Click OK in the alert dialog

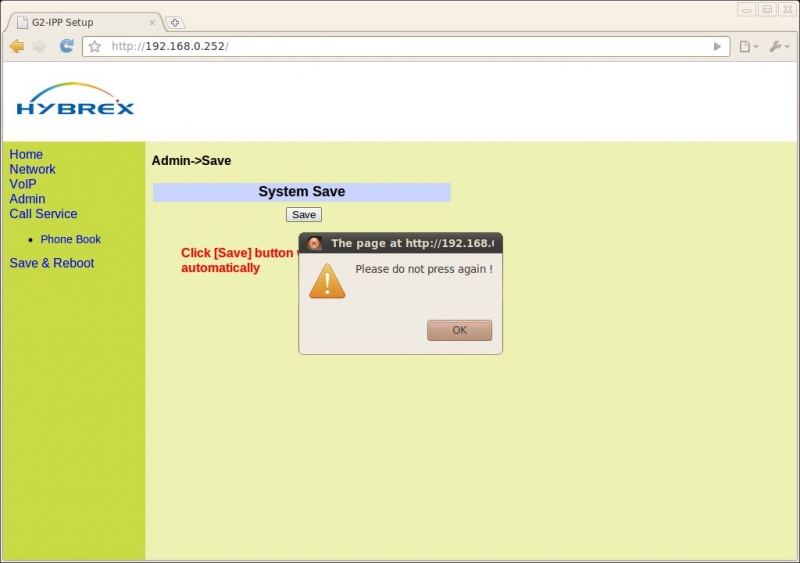click(459, 330)
